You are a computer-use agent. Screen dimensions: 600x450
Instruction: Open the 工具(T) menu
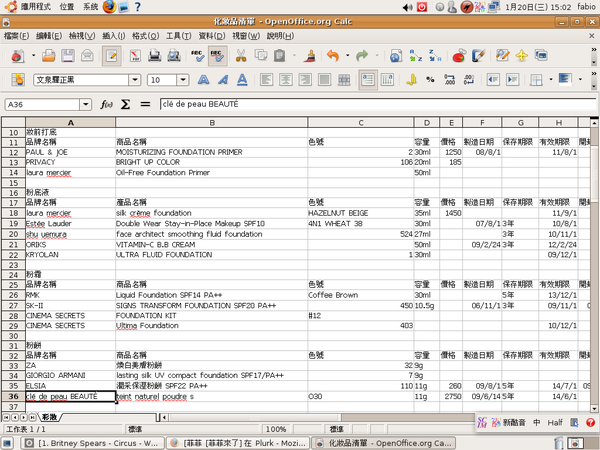click(178, 36)
